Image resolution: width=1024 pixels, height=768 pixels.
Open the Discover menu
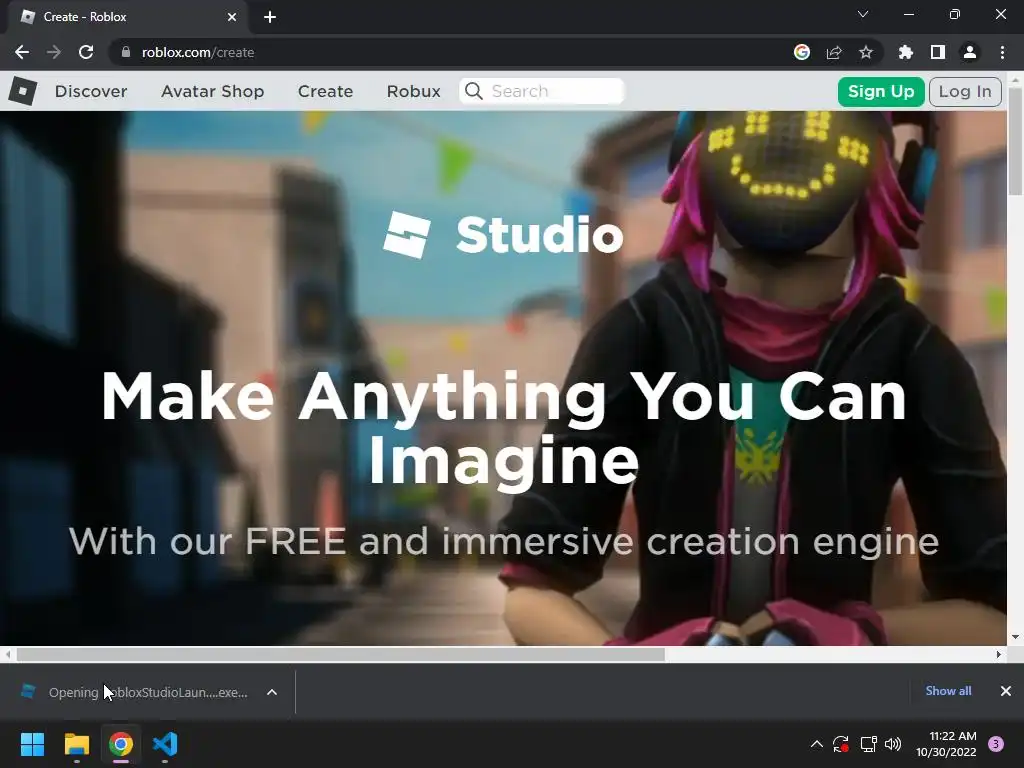coord(91,91)
